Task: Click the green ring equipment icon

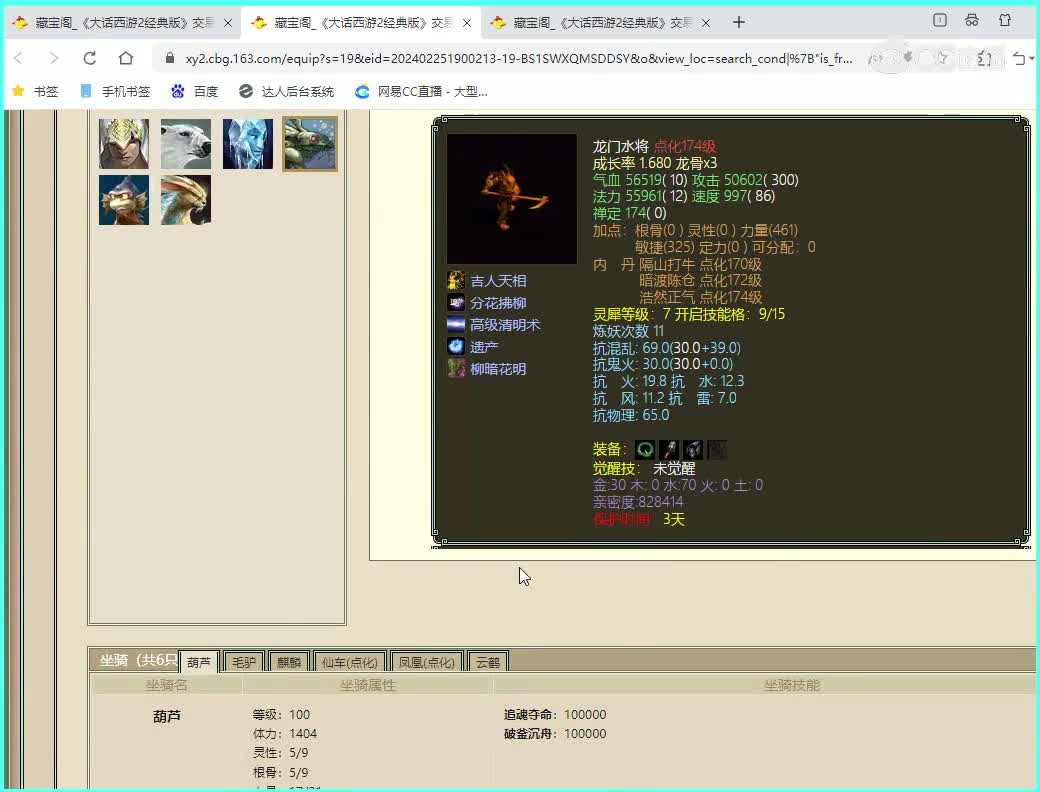Action: click(x=645, y=450)
